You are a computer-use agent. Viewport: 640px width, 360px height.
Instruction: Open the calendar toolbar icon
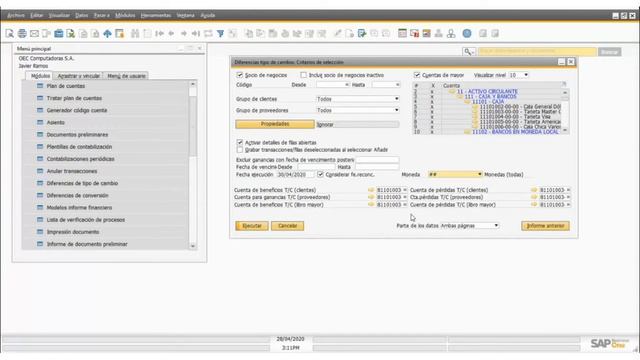point(402,33)
